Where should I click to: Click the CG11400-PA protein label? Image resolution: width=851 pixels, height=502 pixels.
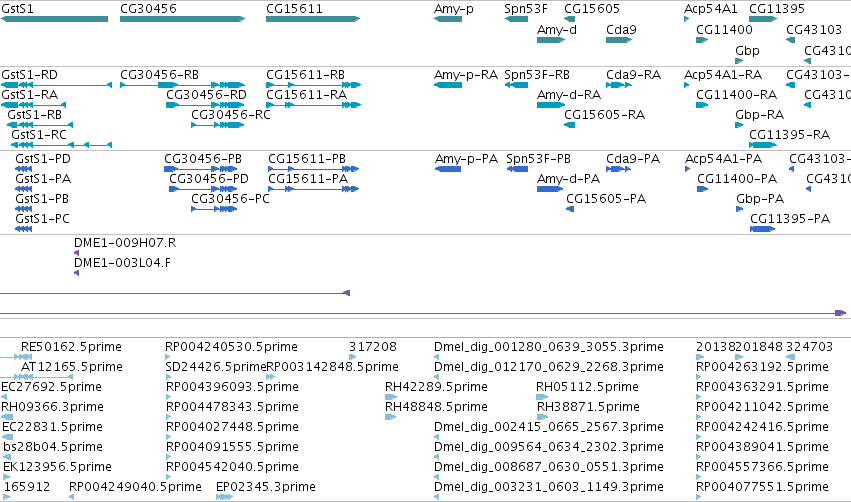pyautogui.click(x=737, y=179)
